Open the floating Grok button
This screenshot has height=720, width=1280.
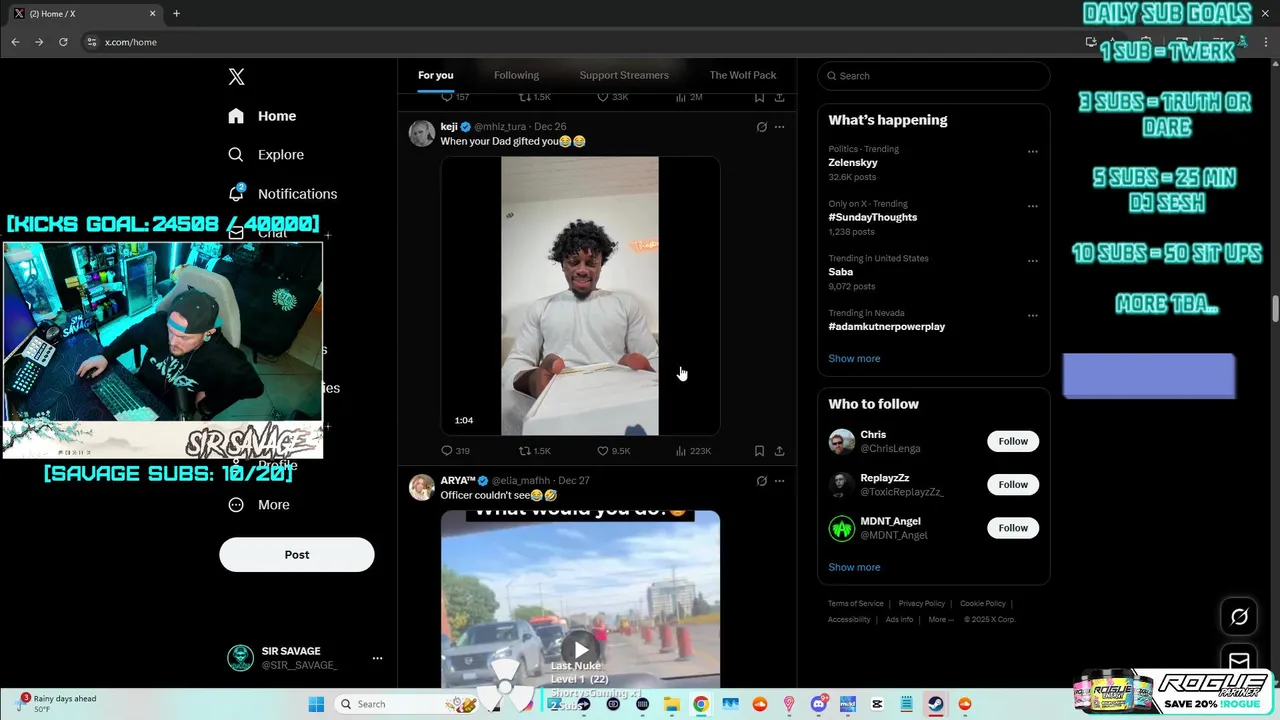tap(1239, 617)
